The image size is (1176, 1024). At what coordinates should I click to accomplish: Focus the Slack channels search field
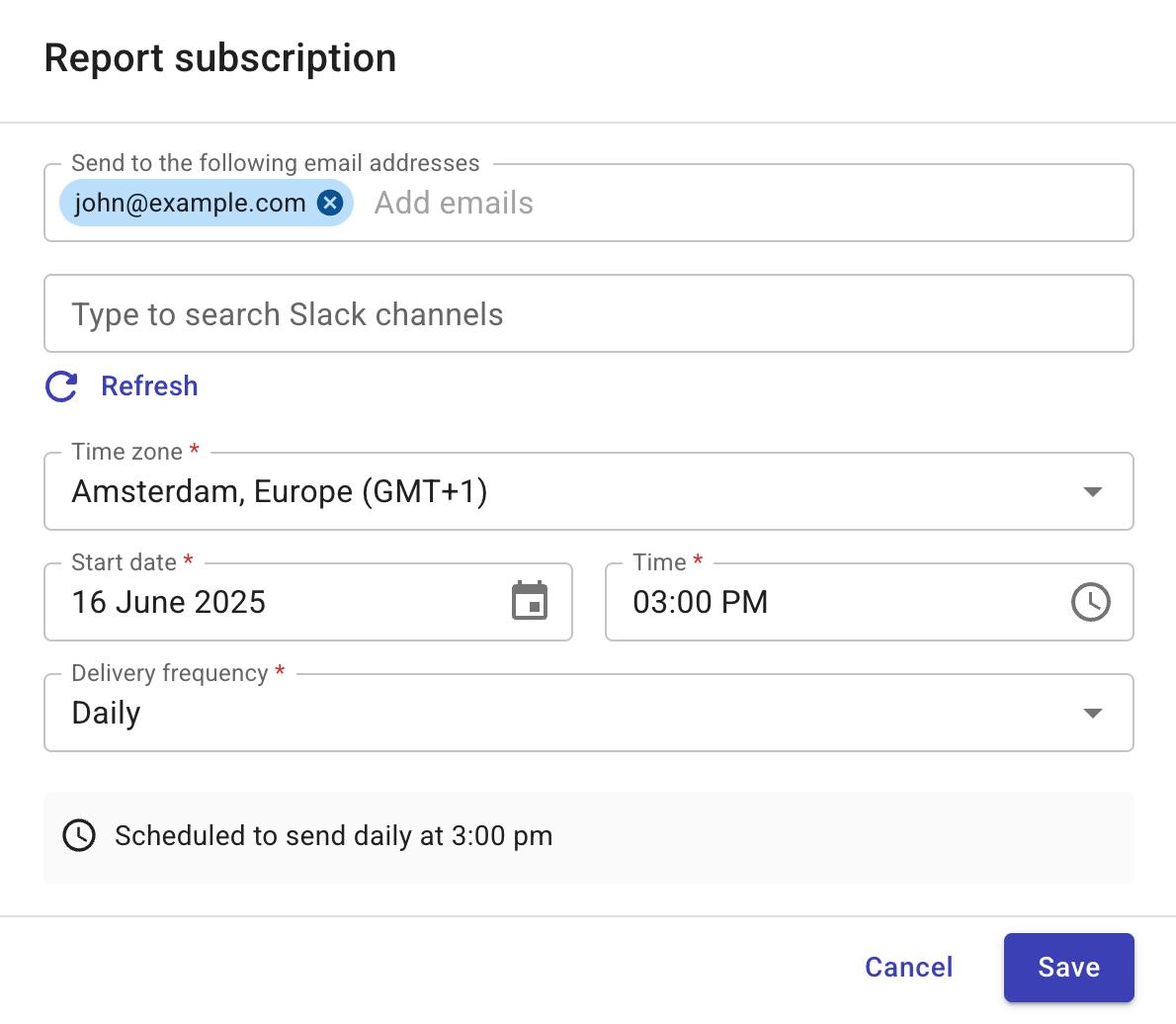click(x=589, y=313)
